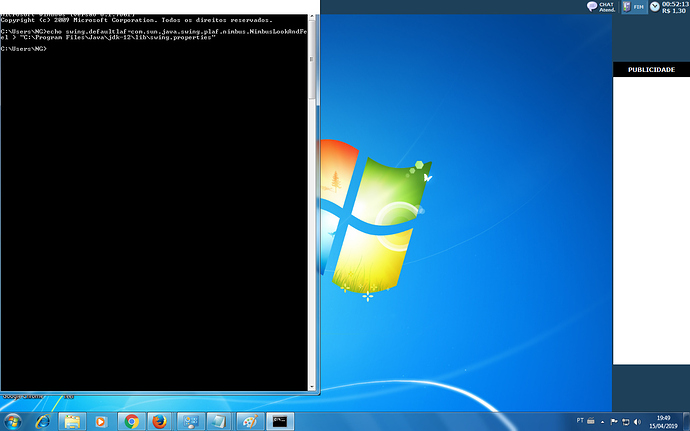The height and width of the screenshot is (431, 690).
Task: Expand the hidden system tray icons
Action: pyautogui.click(x=602, y=422)
